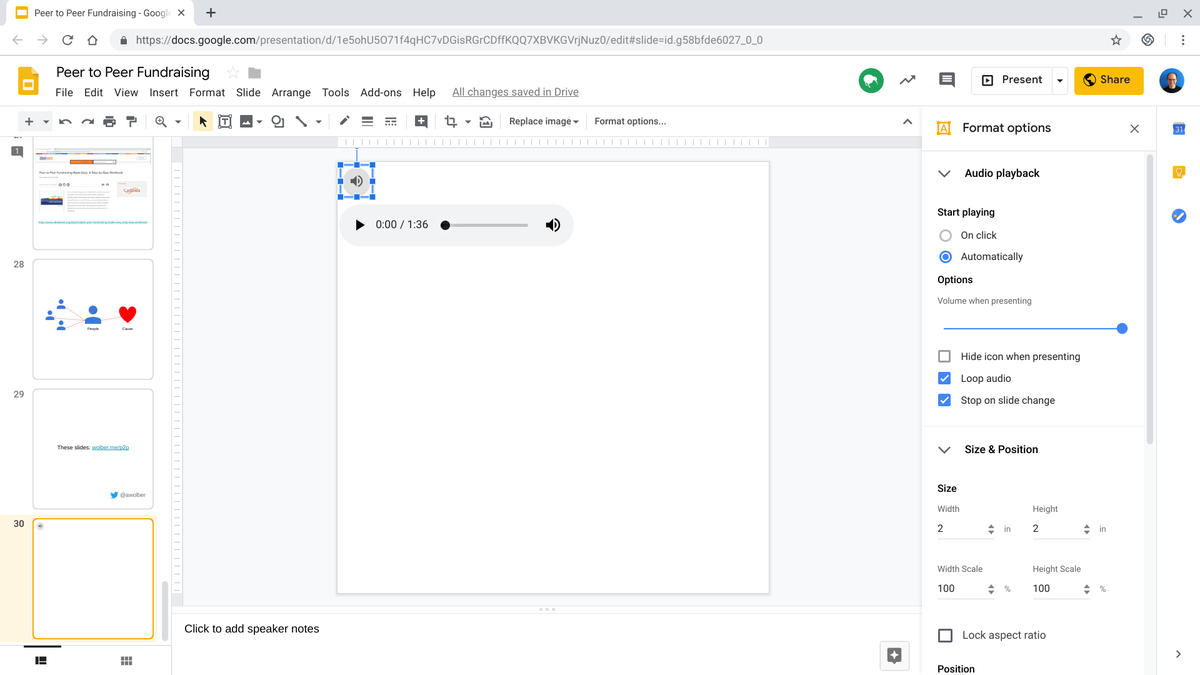This screenshot has width=1200, height=675.
Task: Select the text box tool
Action: pyautogui.click(x=225, y=122)
